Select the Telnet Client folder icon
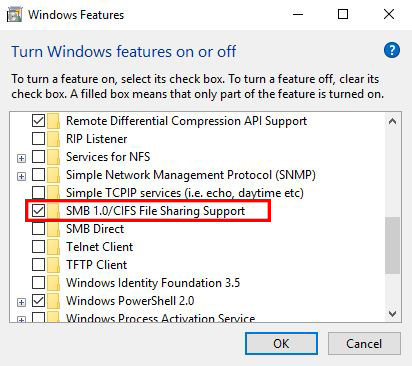Image resolution: width=412 pixels, height=366 pixels. (53, 247)
